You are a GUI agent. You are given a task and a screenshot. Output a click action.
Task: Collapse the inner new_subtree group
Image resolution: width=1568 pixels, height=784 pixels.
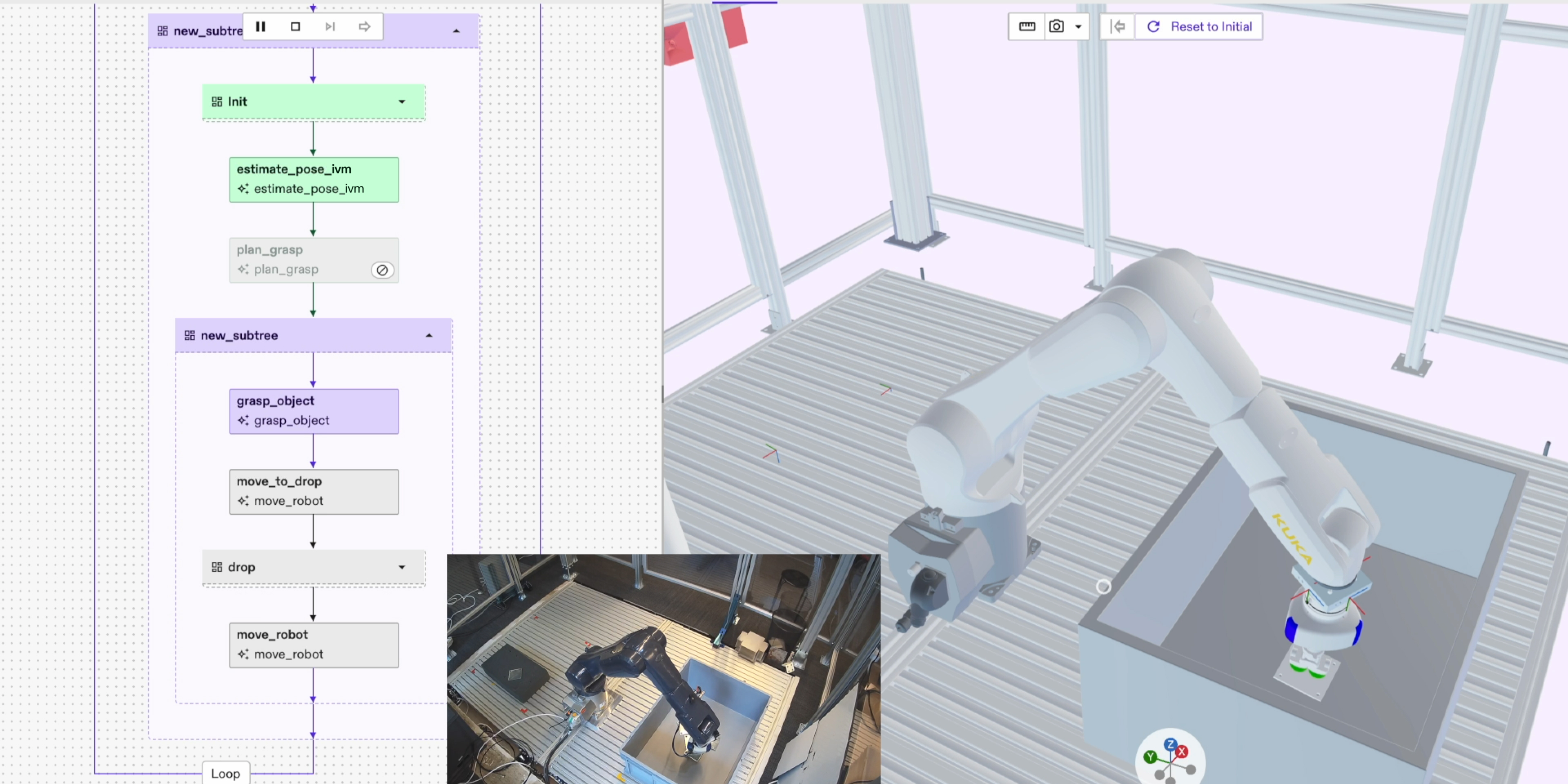pyautogui.click(x=429, y=335)
